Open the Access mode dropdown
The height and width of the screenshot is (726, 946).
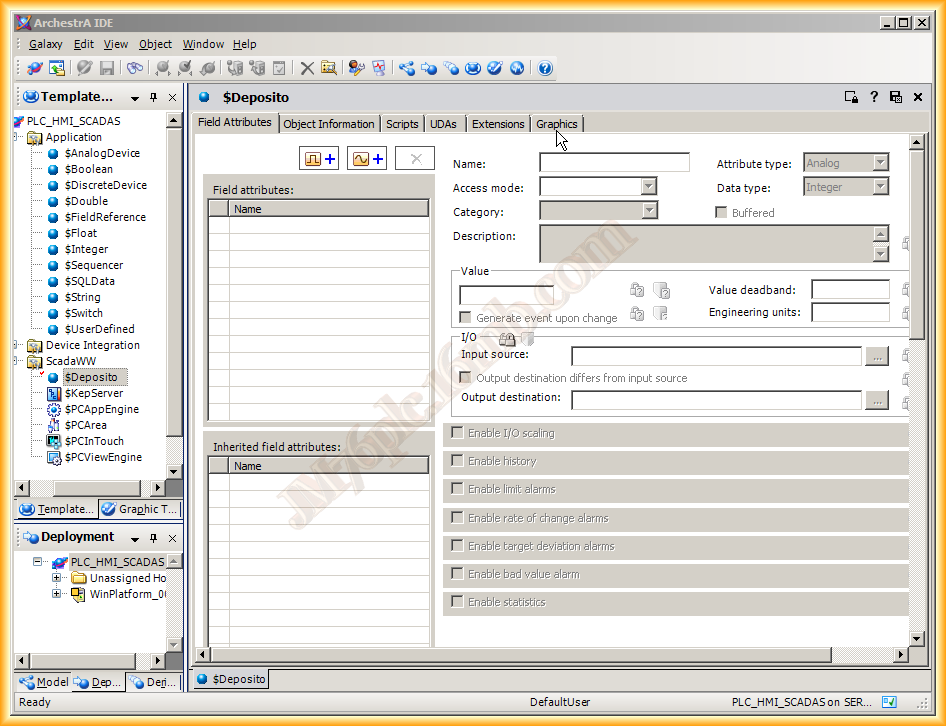[x=648, y=187]
